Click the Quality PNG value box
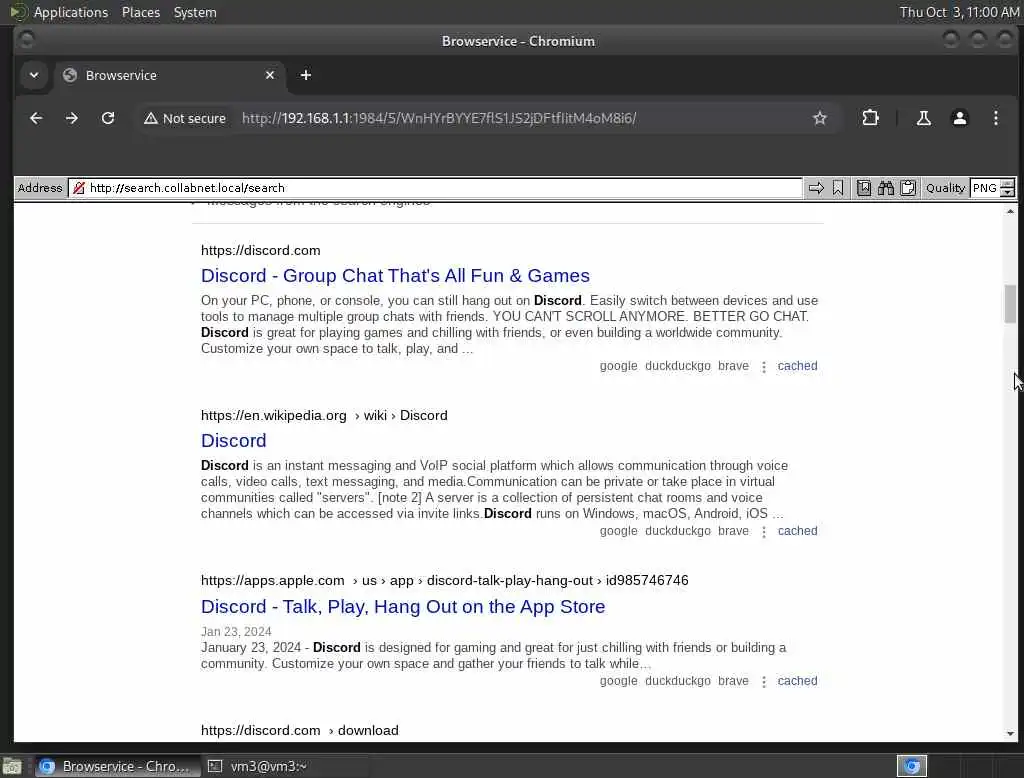This screenshot has width=1024, height=778. point(985,188)
